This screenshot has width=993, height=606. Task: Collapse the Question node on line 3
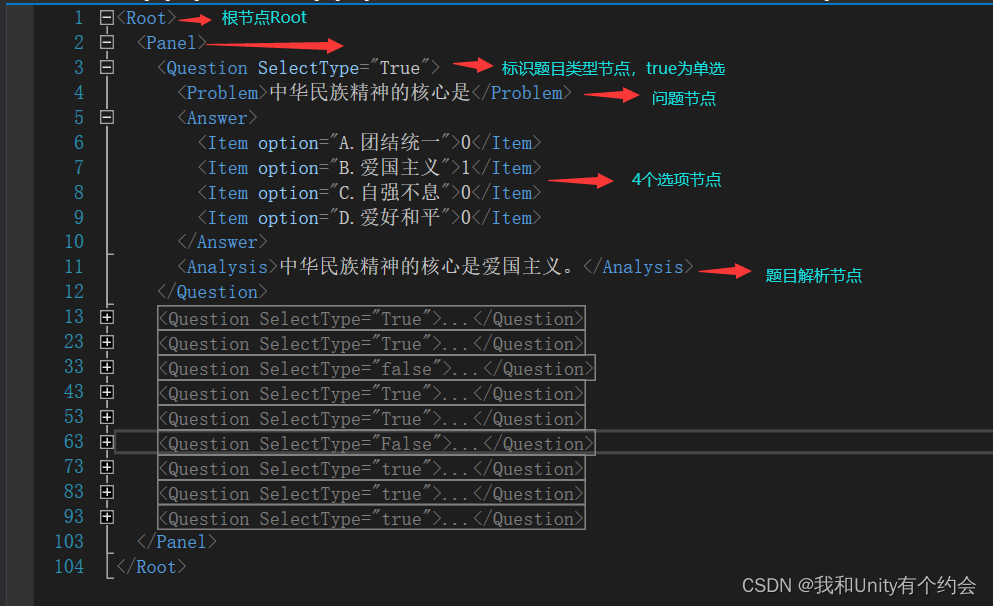(107, 67)
